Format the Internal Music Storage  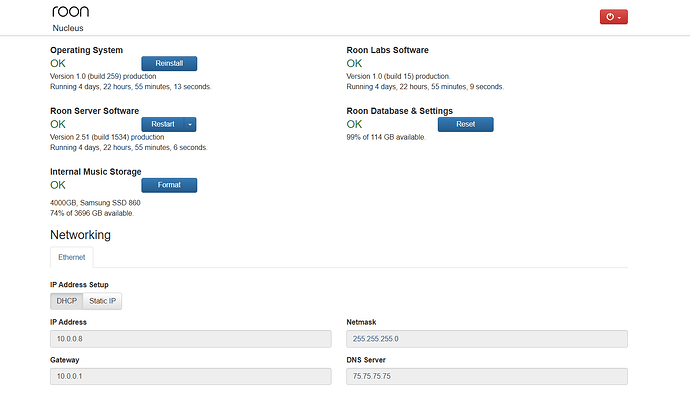[x=169, y=185]
